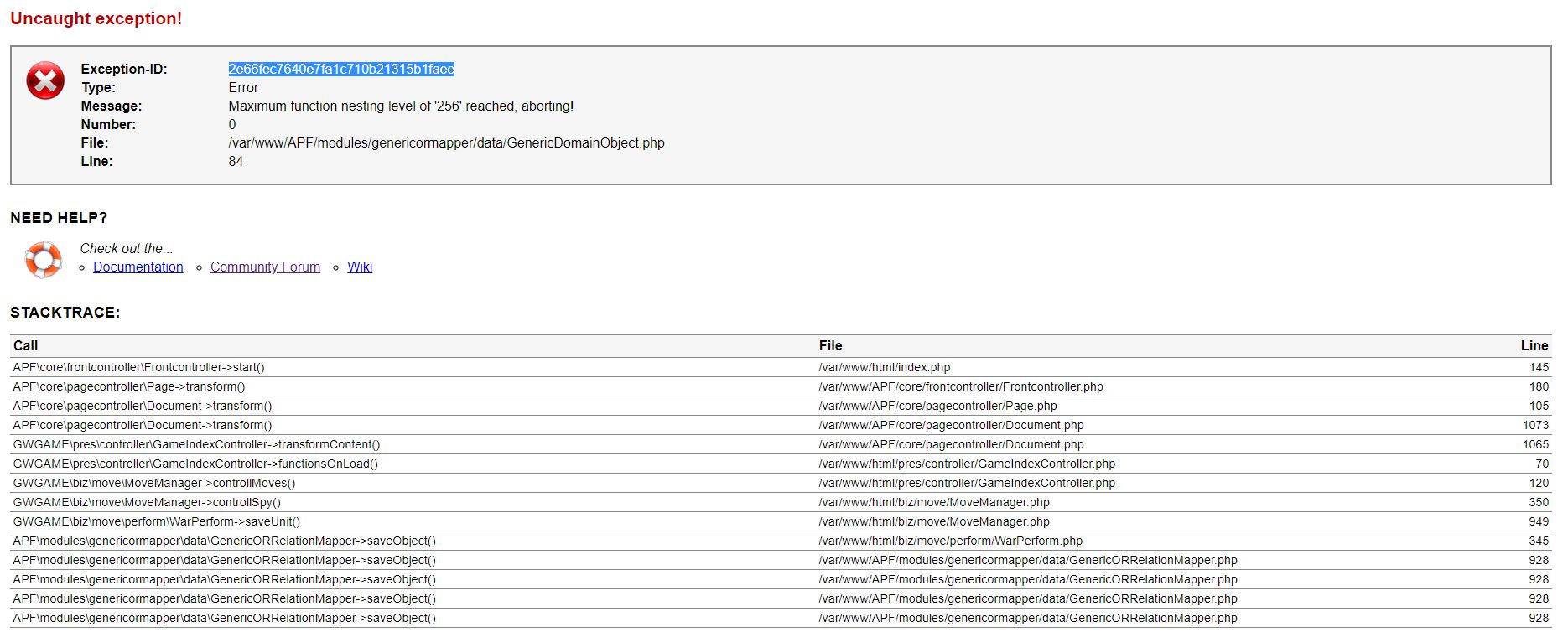1568x632 pixels.
Task: Open the Community Forum link
Action: [265, 267]
